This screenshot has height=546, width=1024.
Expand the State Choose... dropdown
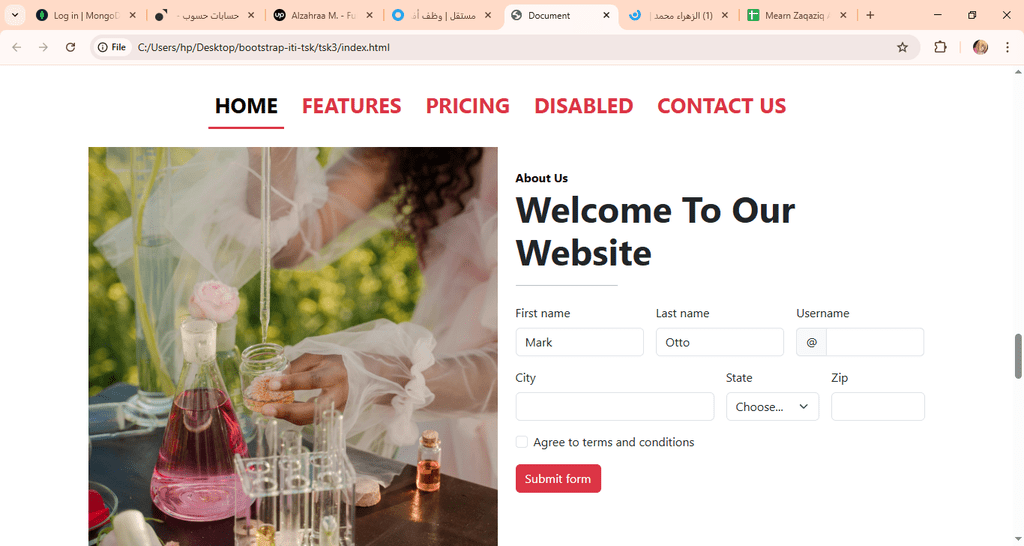click(773, 406)
